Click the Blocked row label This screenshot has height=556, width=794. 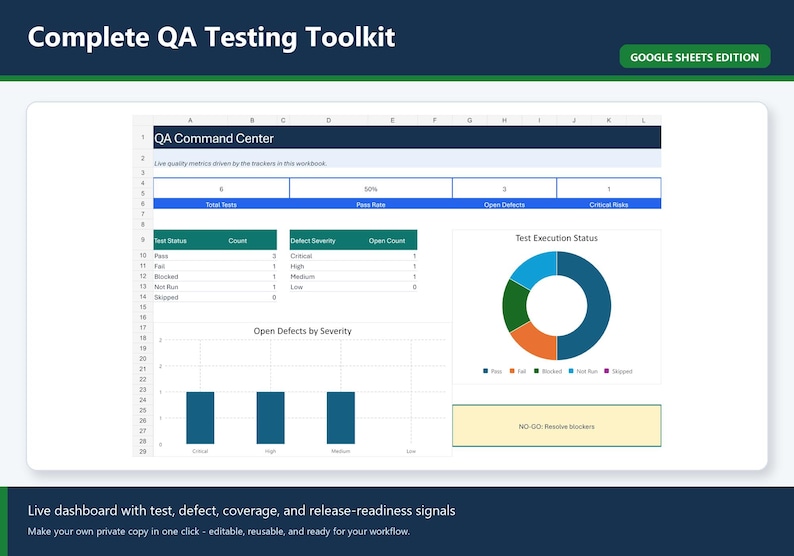point(166,276)
